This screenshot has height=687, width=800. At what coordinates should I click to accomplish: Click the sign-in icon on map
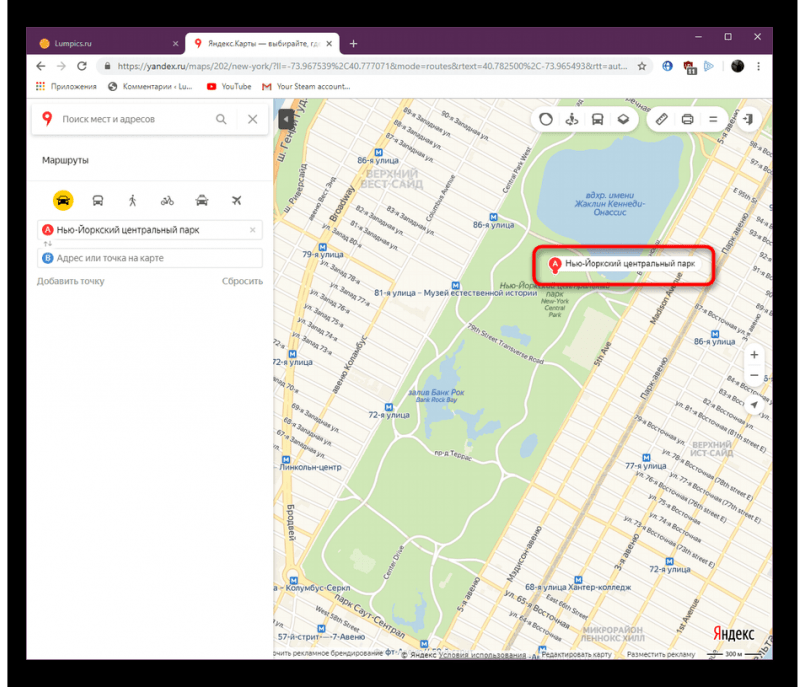pyautogui.click(x=748, y=119)
